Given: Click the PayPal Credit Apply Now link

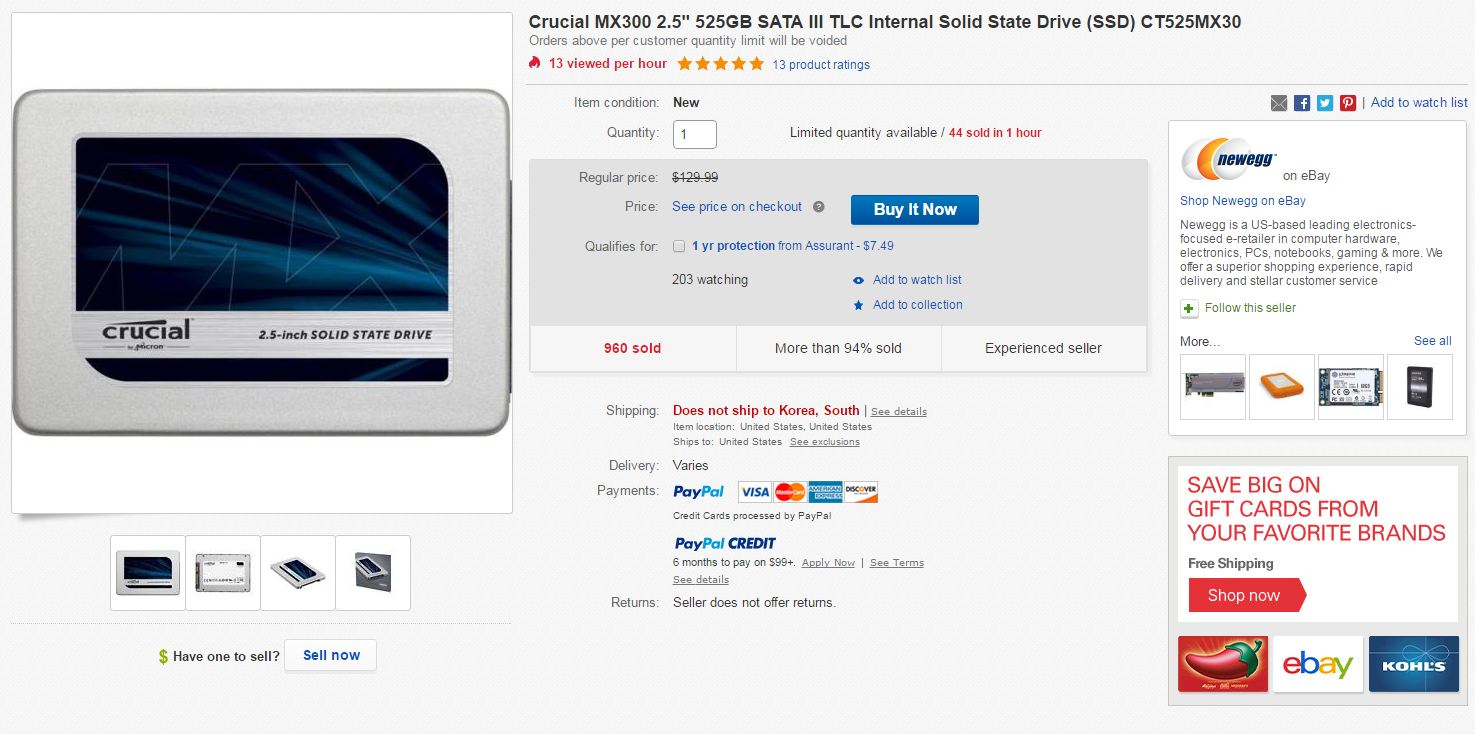Looking at the screenshot, I should [x=829, y=563].
